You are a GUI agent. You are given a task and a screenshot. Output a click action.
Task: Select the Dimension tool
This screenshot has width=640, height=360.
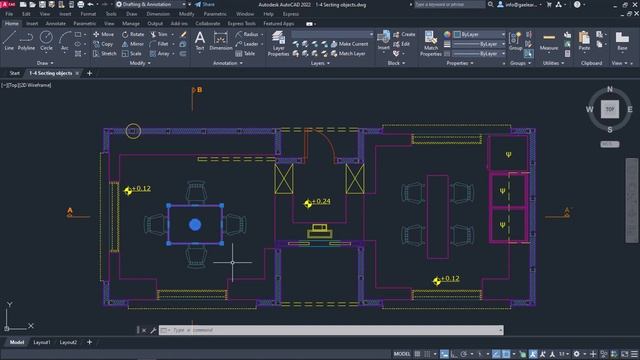221,41
